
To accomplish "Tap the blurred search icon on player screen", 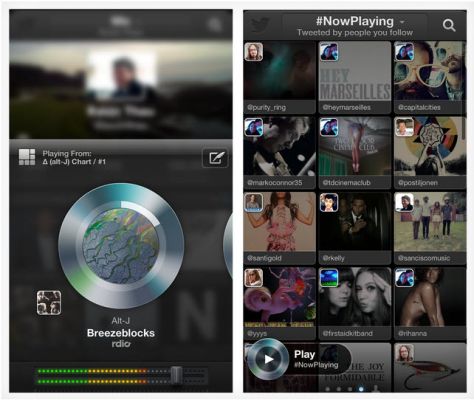I will pyautogui.click(x=214, y=24).
